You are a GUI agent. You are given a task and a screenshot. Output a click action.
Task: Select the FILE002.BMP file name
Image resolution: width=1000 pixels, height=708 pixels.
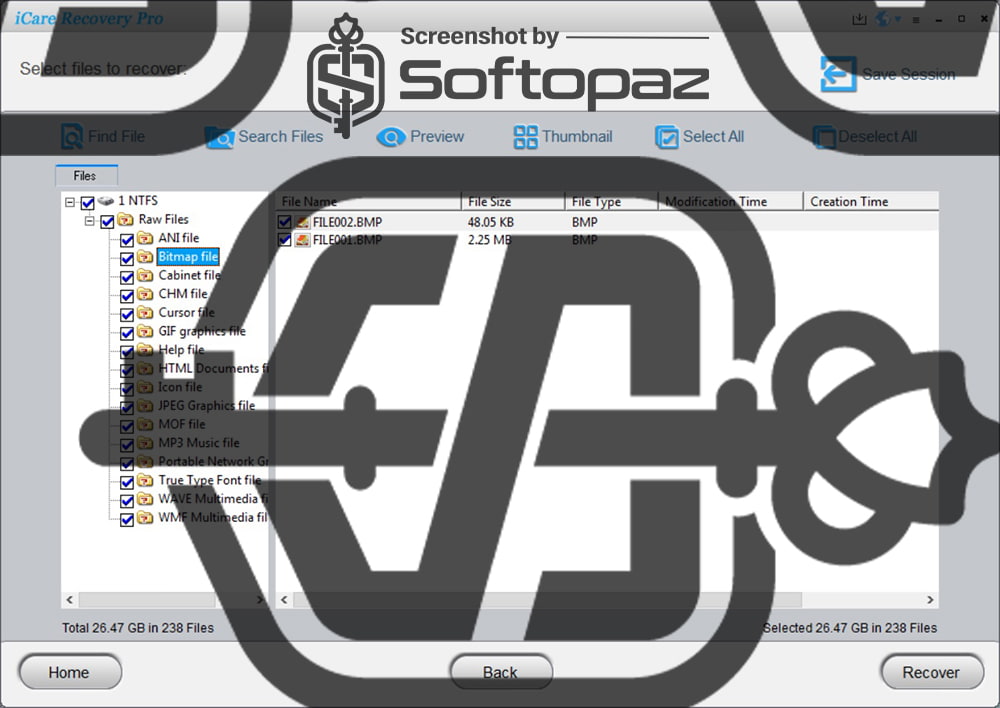coord(348,222)
